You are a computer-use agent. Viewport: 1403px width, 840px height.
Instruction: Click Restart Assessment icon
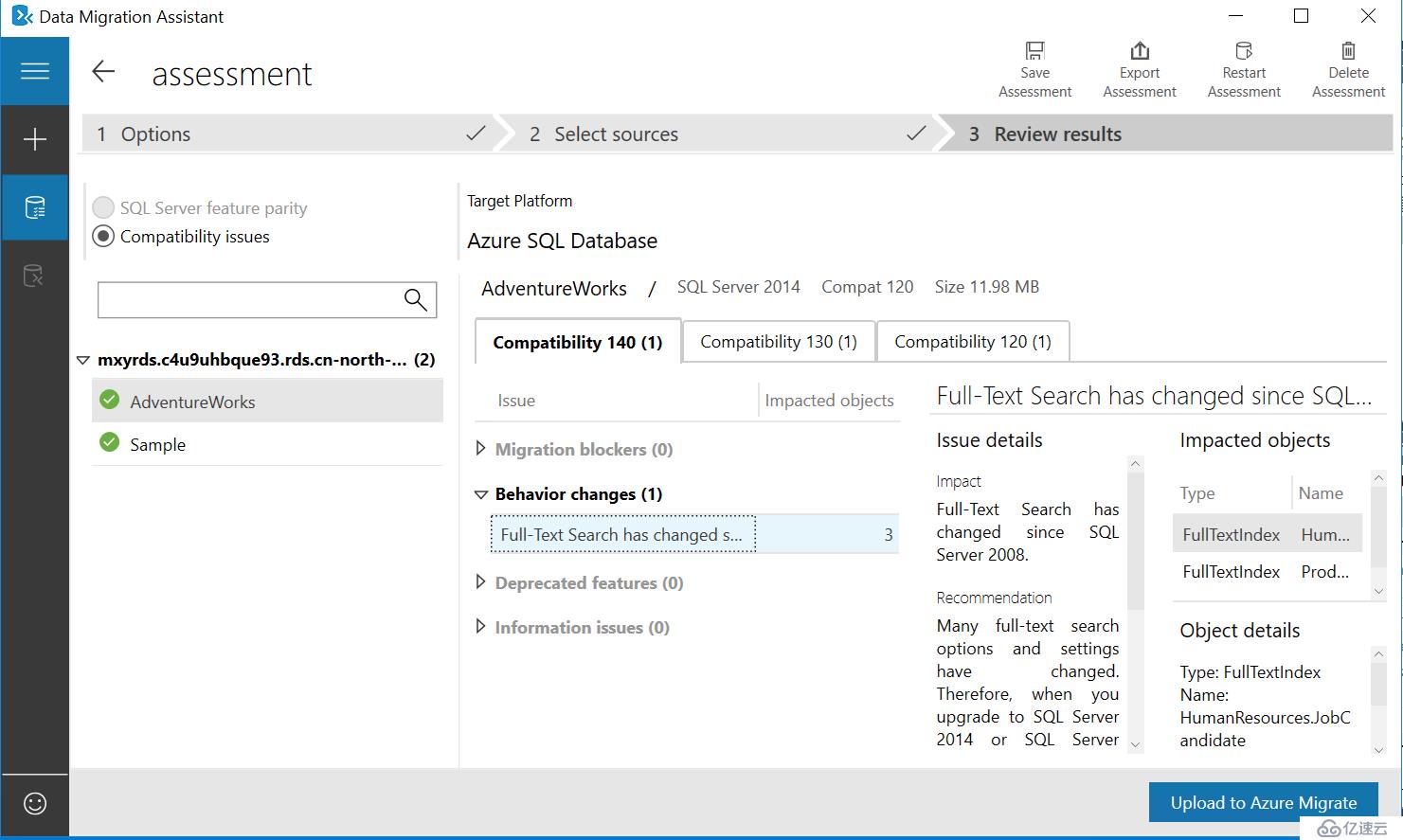[1244, 50]
